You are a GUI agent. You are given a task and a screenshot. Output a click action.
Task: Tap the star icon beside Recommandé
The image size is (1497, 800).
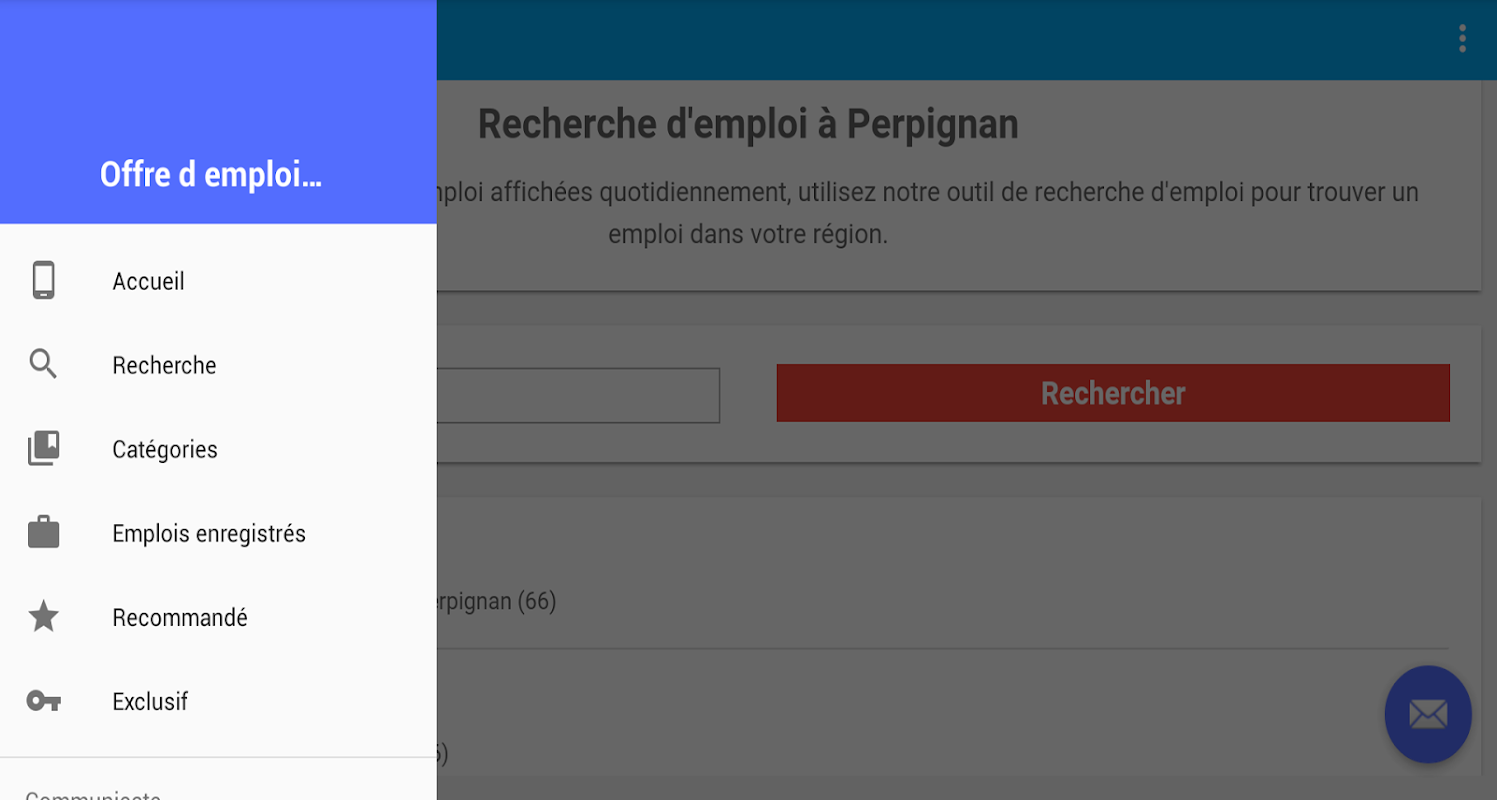click(x=43, y=617)
